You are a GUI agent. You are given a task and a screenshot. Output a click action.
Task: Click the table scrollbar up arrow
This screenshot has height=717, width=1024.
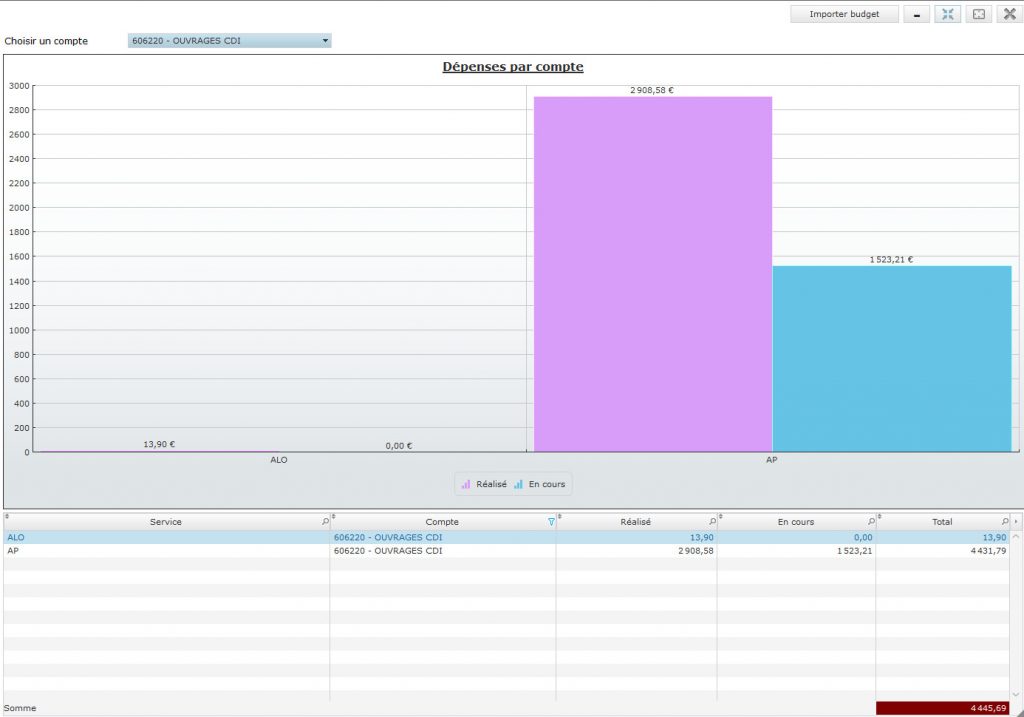tap(1017, 537)
